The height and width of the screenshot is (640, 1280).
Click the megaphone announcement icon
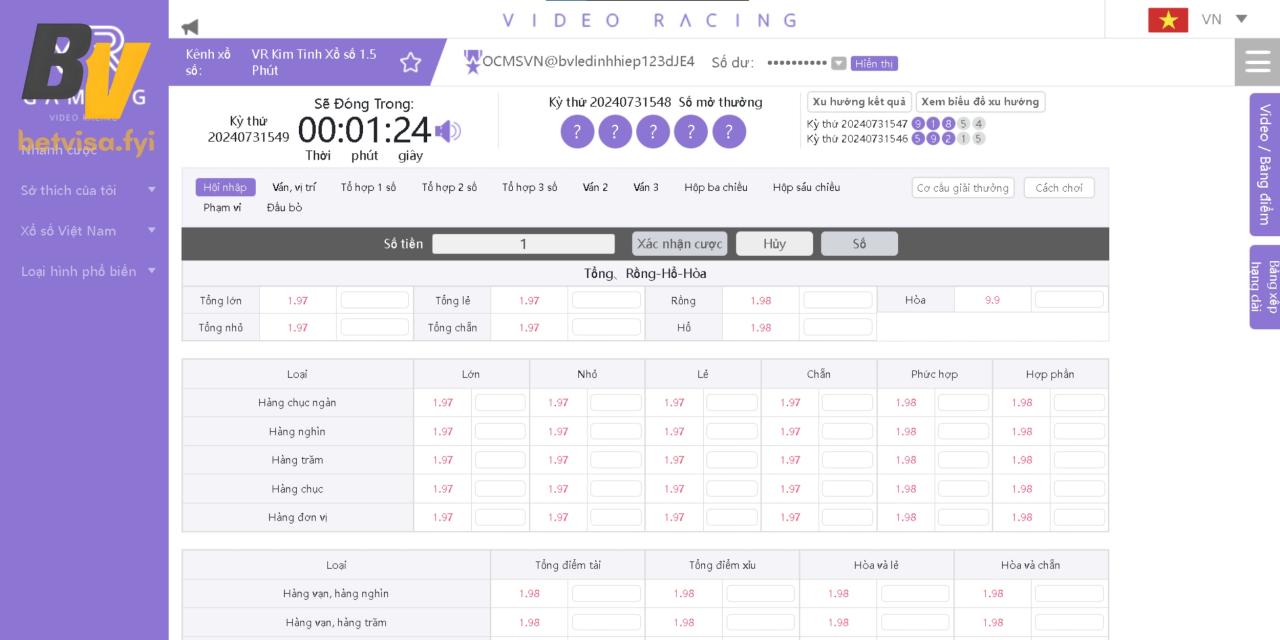coord(190,26)
